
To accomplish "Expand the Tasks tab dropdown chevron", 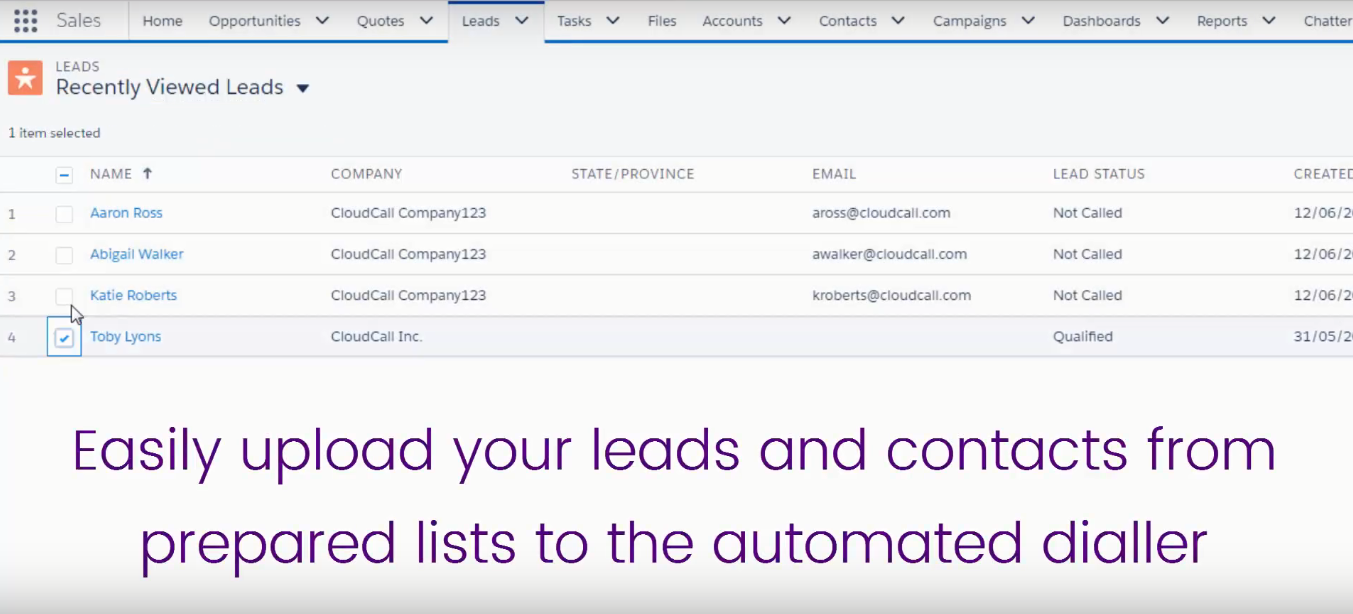I will (613, 21).
